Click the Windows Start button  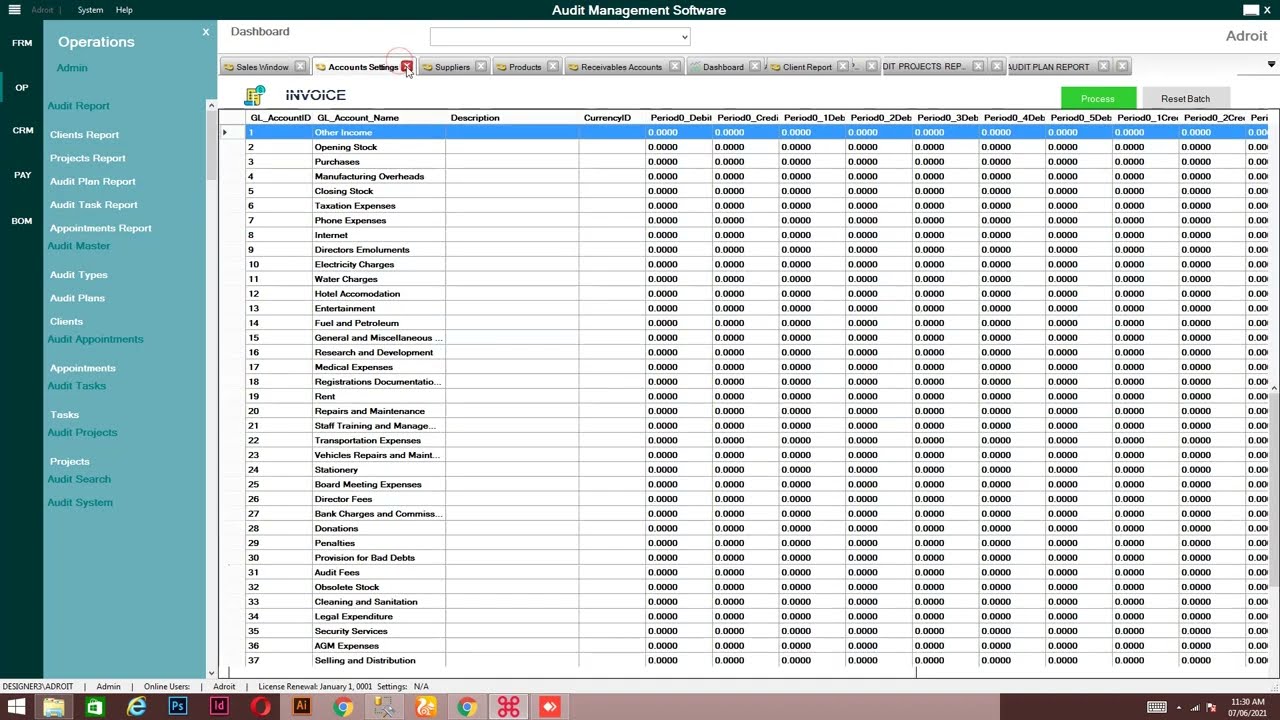17,707
